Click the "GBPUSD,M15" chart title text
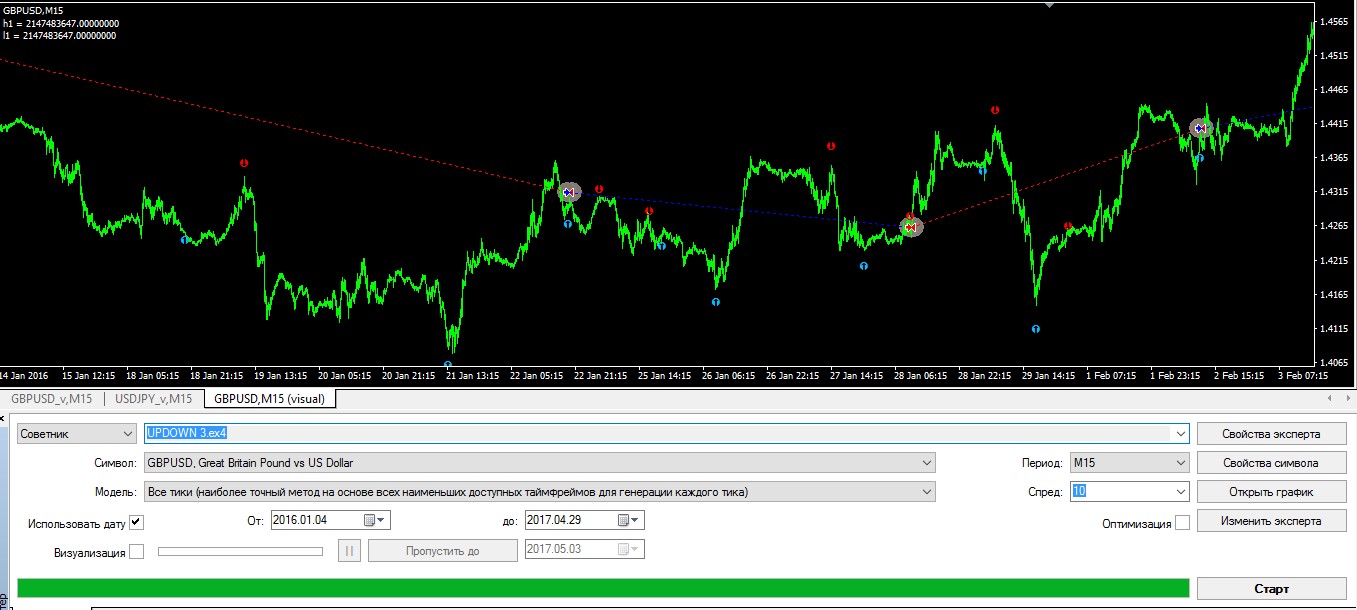This screenshot has width=1357, height=610. tap(33, 11)
